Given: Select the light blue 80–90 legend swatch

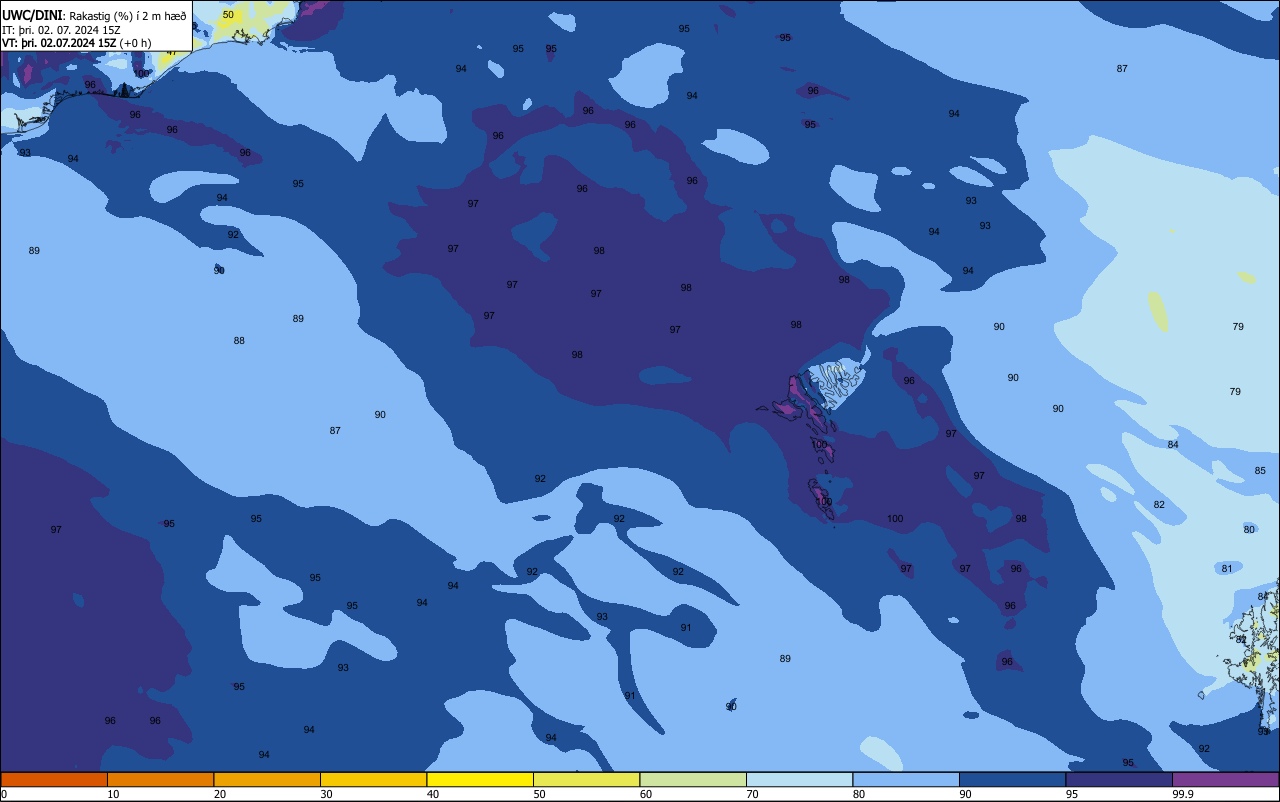Looking at the screenshot, I should coord(906,779).
